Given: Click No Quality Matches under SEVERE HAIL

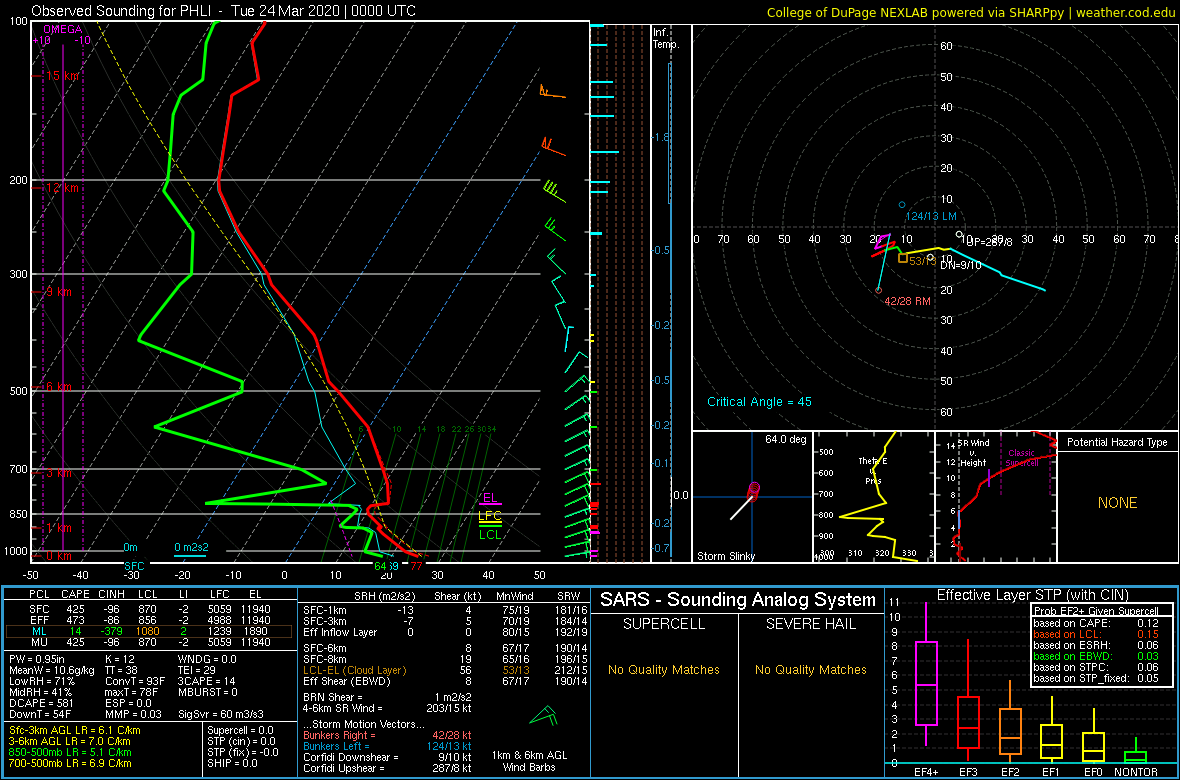Looking at the screenshot, I should (810, 669).
